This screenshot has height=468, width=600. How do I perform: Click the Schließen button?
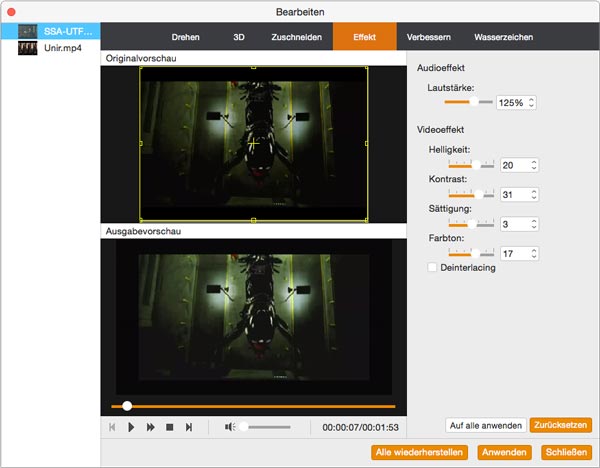[566, 452]
